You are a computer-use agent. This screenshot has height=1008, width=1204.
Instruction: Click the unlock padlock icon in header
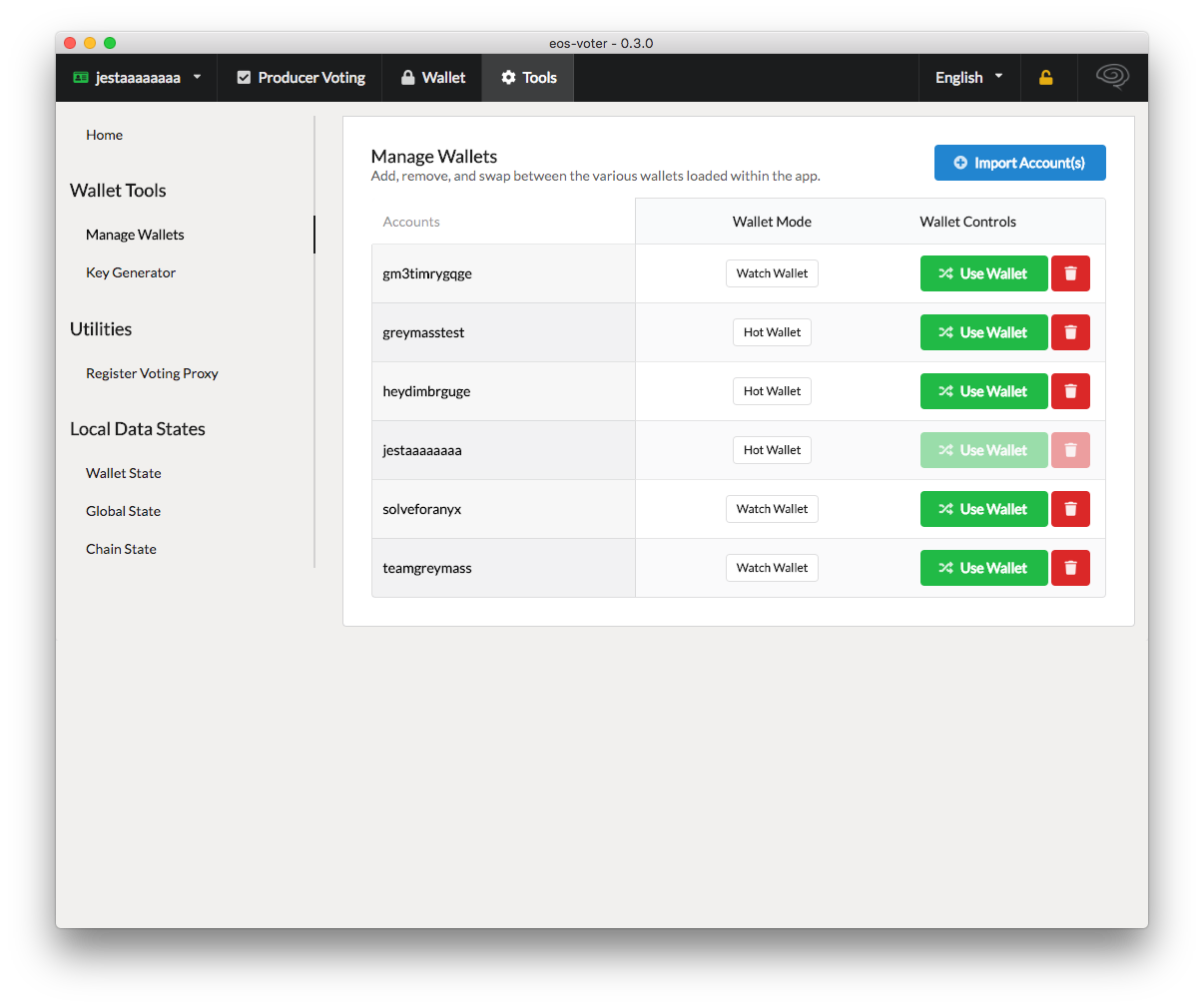pyautogui.click(x=1046, y=78)
